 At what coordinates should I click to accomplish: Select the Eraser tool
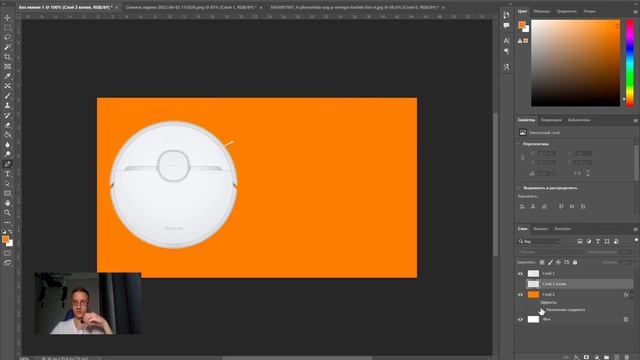7,125
